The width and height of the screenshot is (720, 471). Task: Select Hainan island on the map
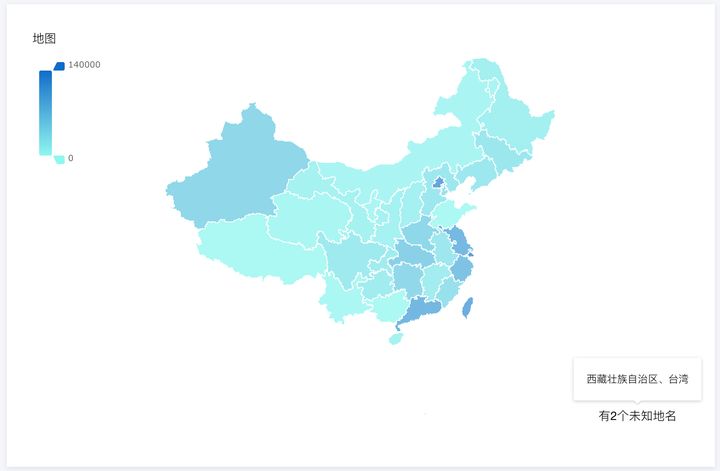[x=395, y=339]
